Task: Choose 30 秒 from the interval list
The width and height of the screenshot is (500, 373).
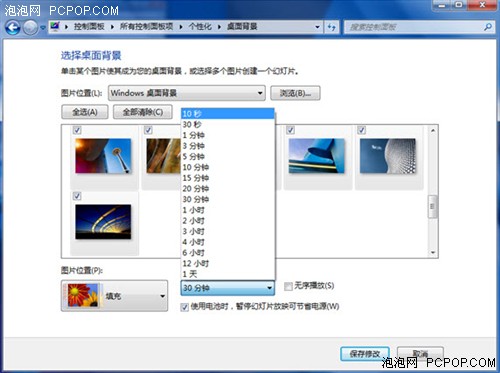Action: point(228,124)
